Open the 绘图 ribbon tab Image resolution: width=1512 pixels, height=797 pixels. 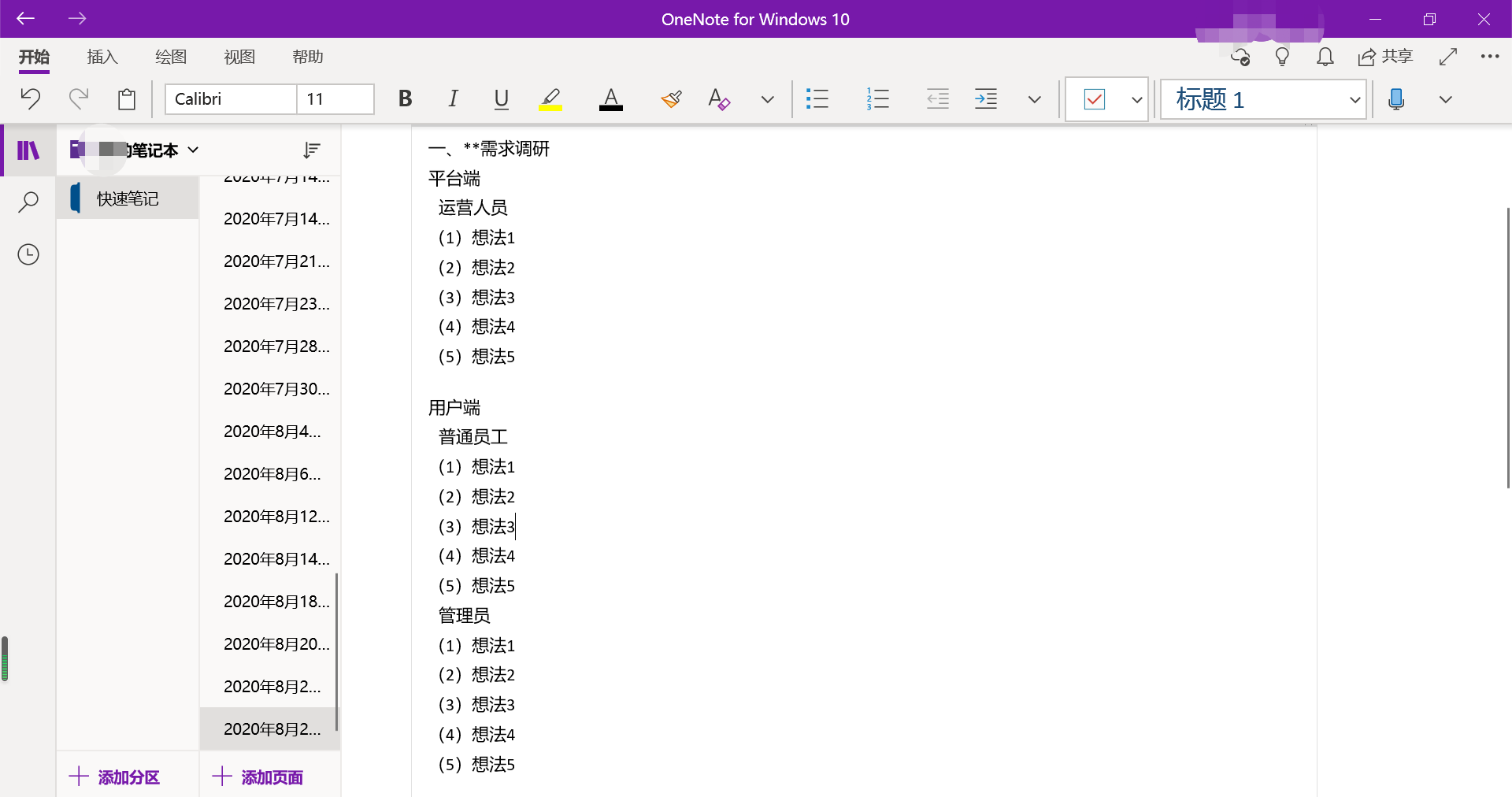coord(171,57)
